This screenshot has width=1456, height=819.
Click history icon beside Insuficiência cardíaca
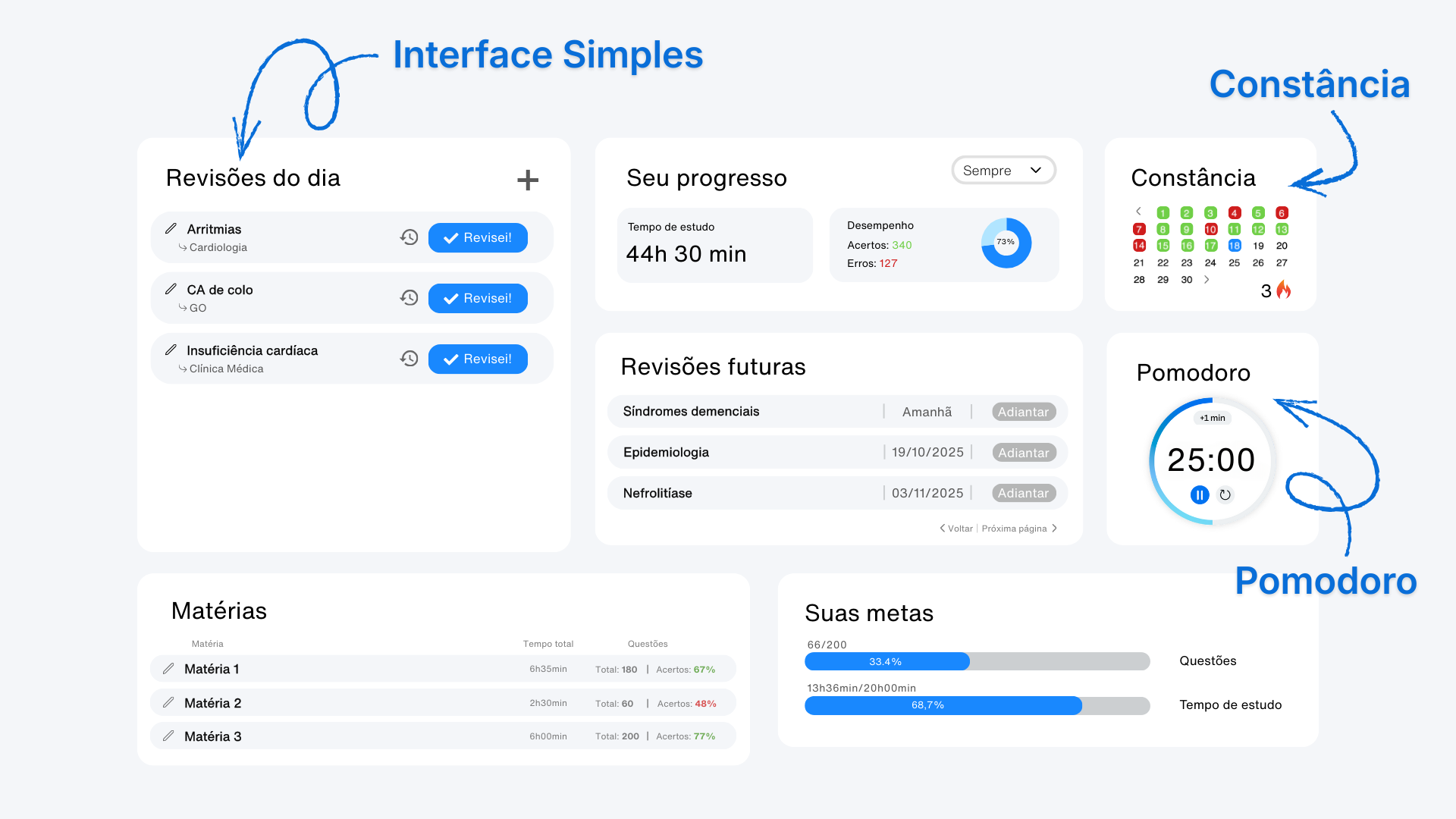(409, 359)
